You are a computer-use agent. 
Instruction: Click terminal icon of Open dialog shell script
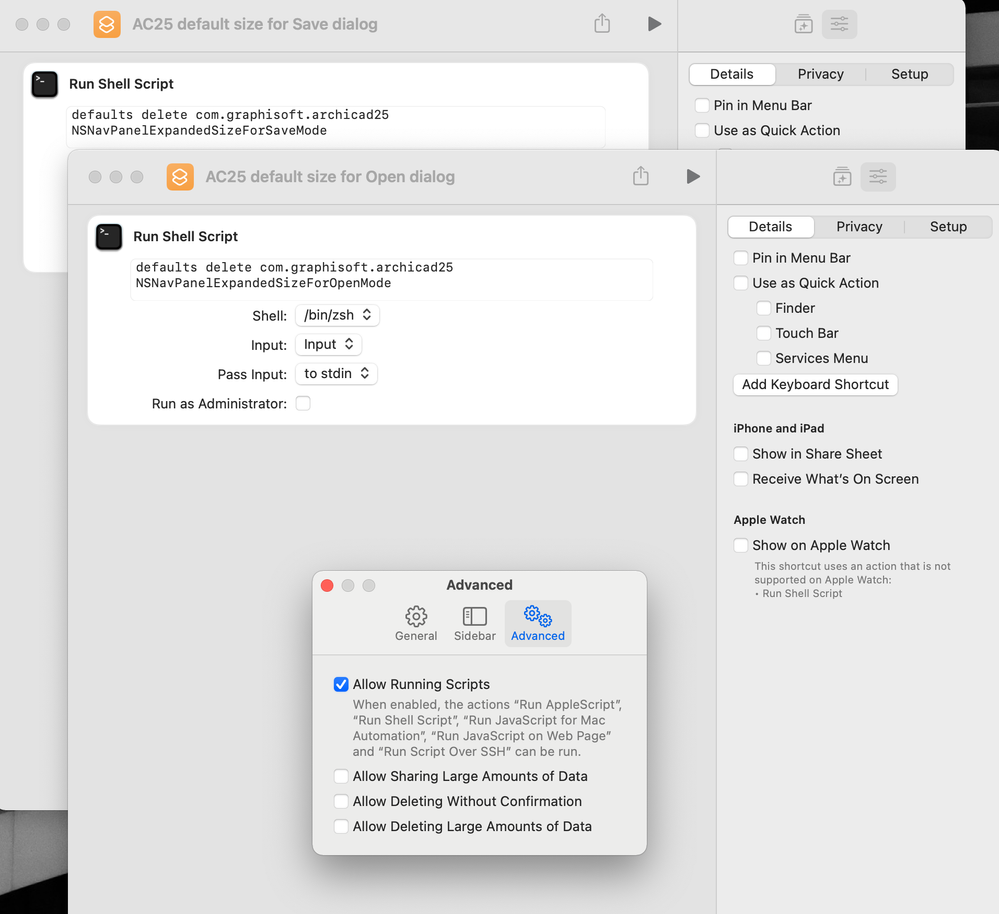pos(109,237)
